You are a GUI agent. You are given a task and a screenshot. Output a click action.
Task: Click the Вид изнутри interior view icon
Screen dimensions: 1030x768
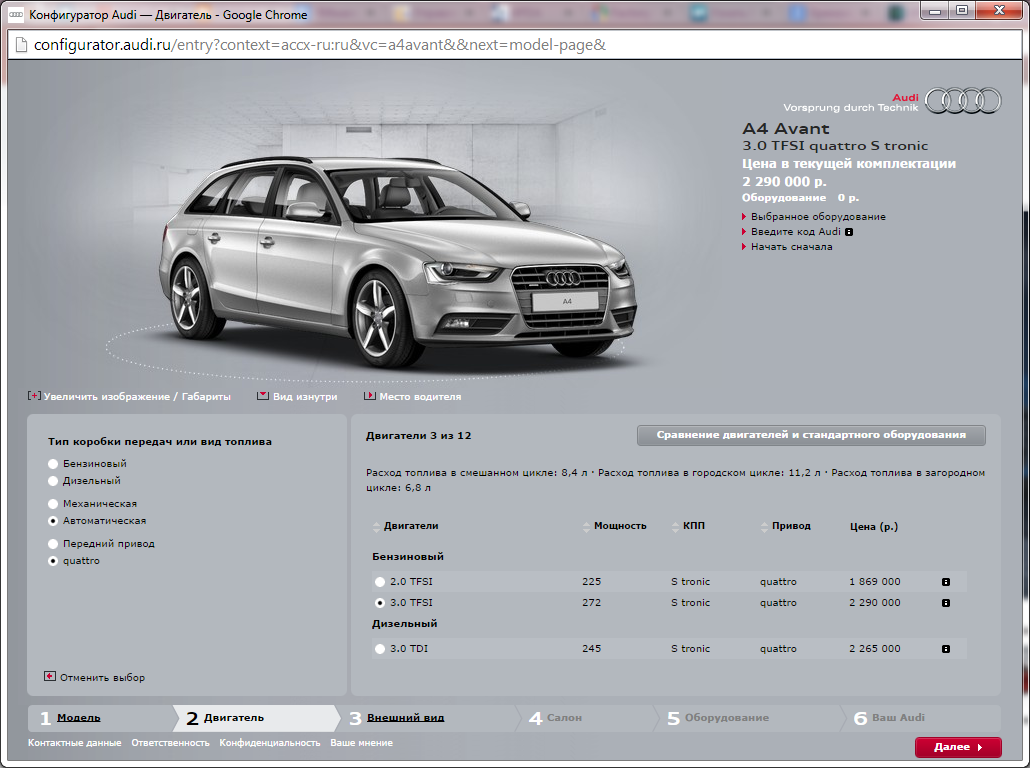click(x=263, y=396)
